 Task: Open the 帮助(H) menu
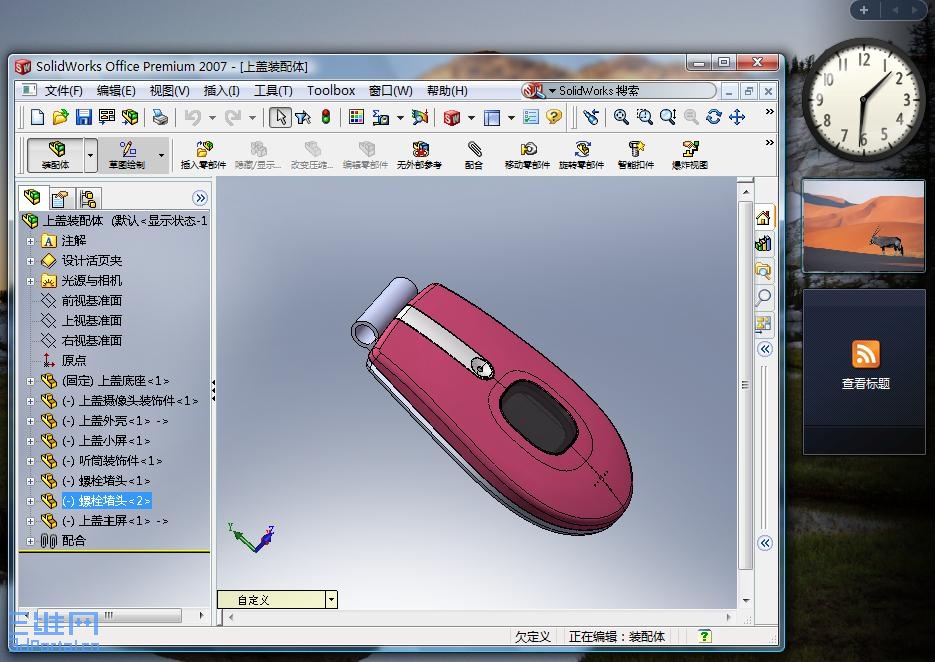[x=447, y=91]
